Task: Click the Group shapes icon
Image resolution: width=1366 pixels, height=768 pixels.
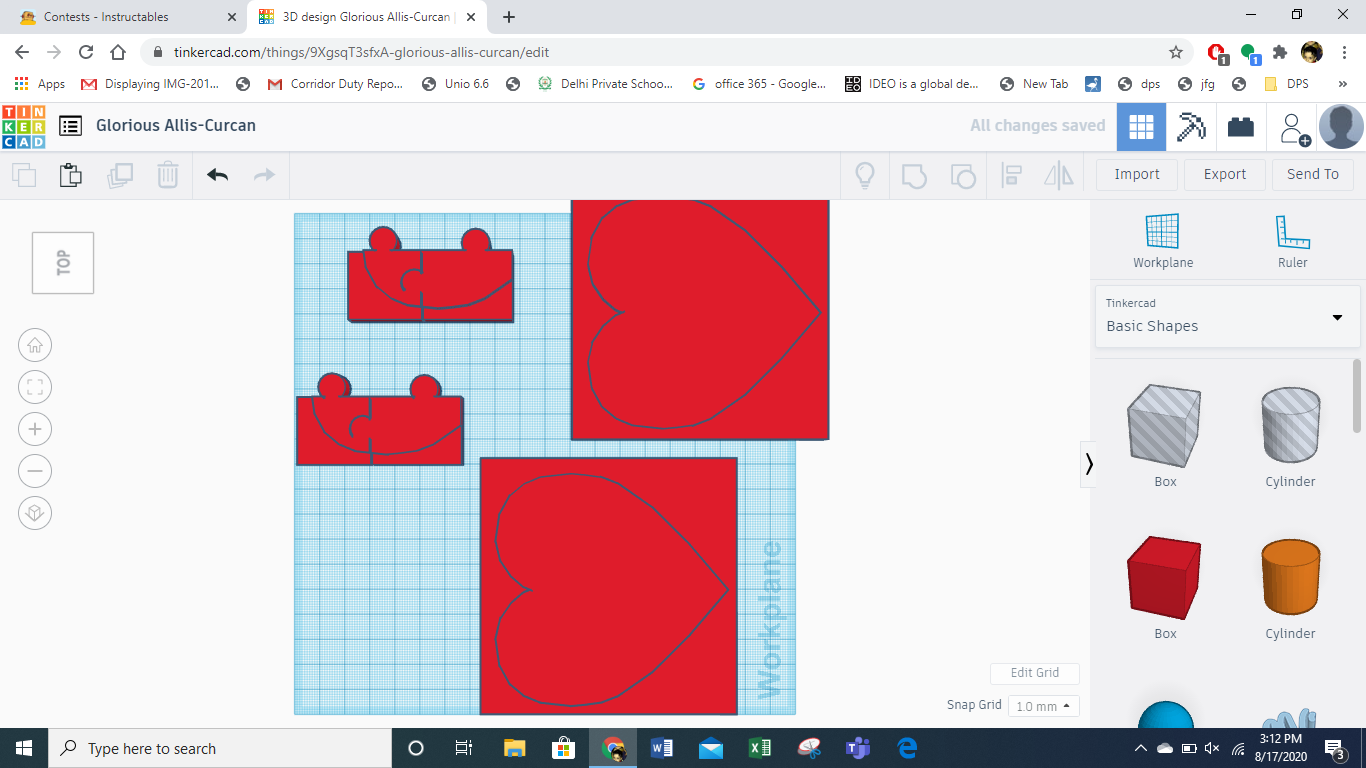Action: point(914,176)
